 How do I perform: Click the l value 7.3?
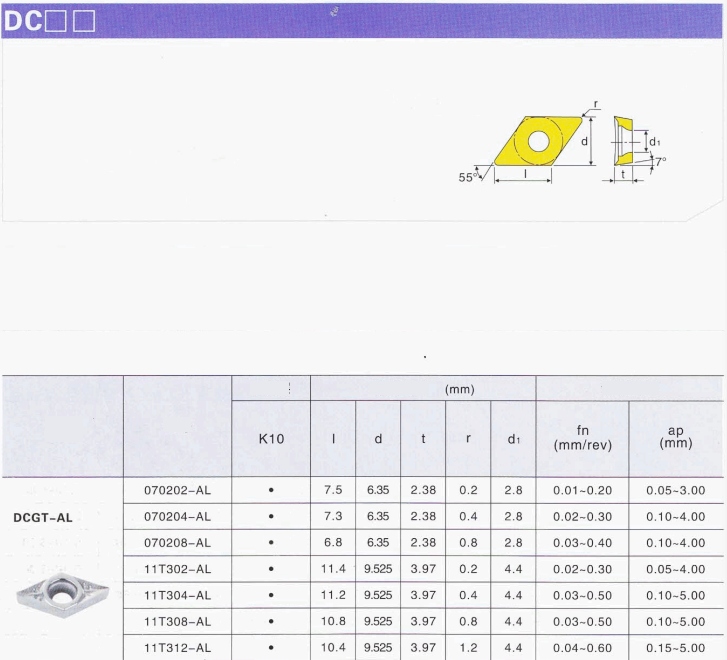[x=333, y=516]
